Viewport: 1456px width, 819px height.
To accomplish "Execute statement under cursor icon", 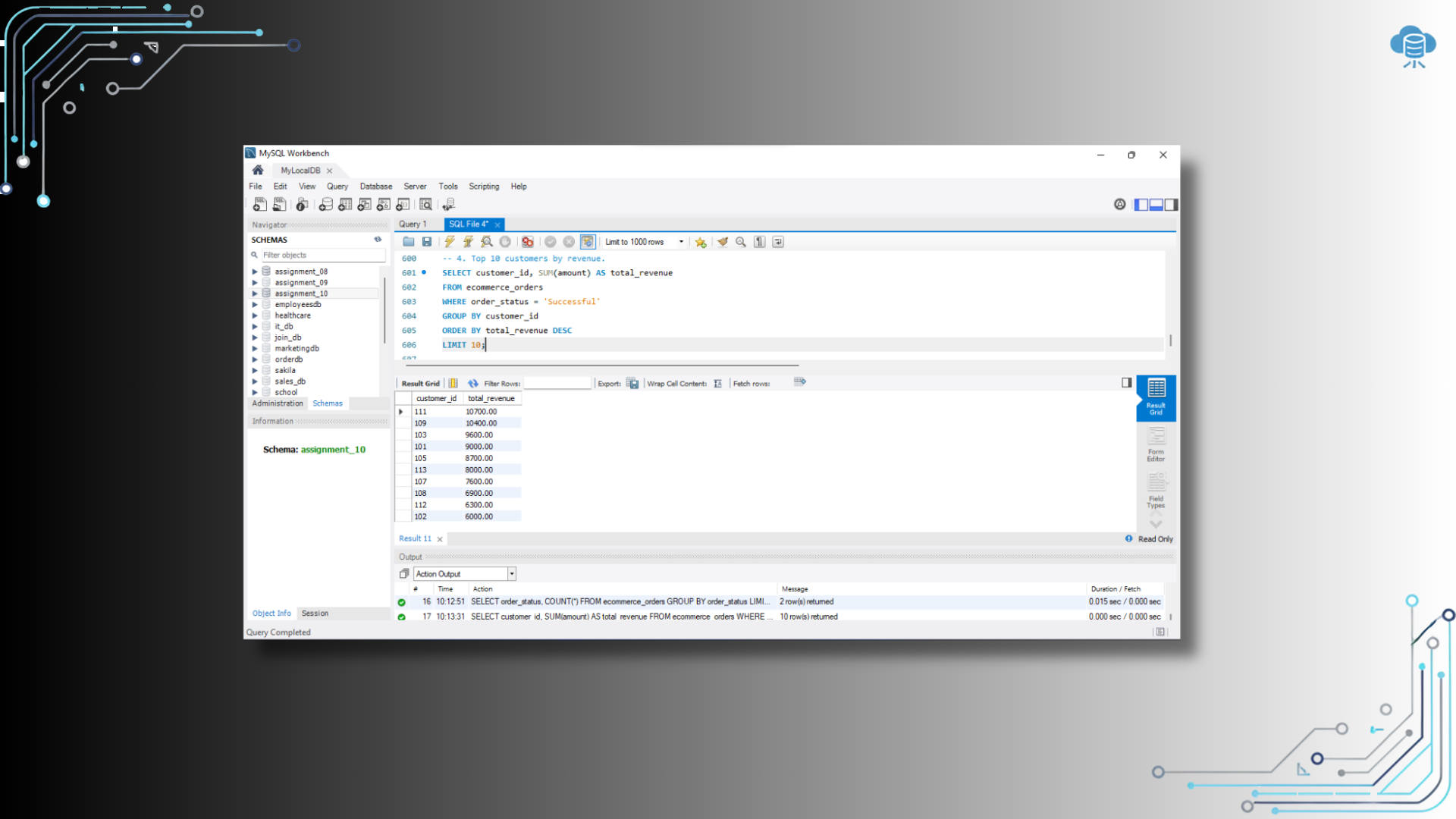I will click(x=468, y=242).
